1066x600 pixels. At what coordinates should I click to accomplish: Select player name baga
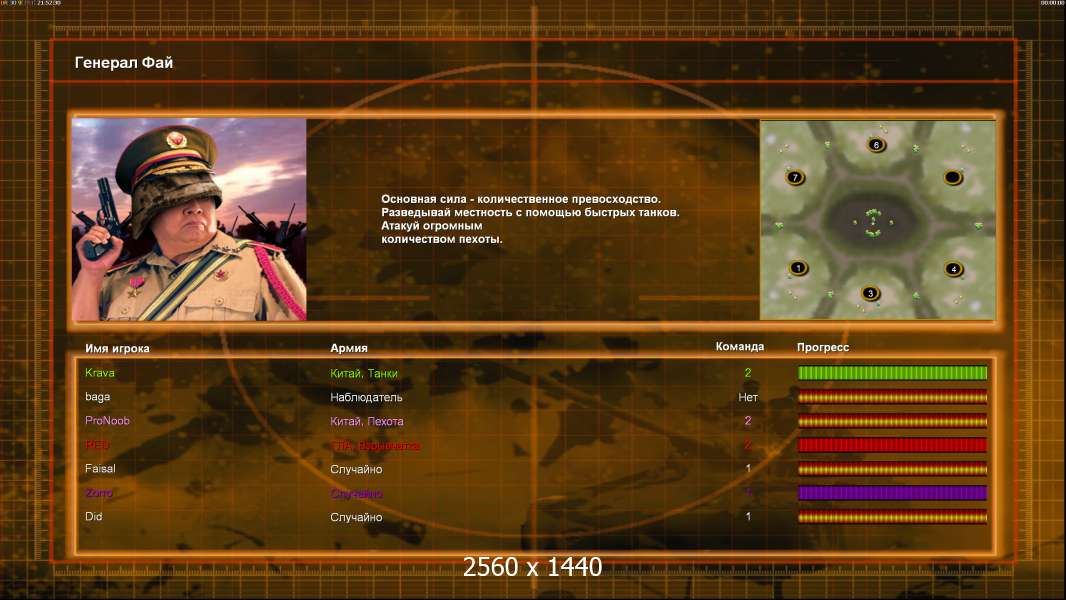(97, 397)
